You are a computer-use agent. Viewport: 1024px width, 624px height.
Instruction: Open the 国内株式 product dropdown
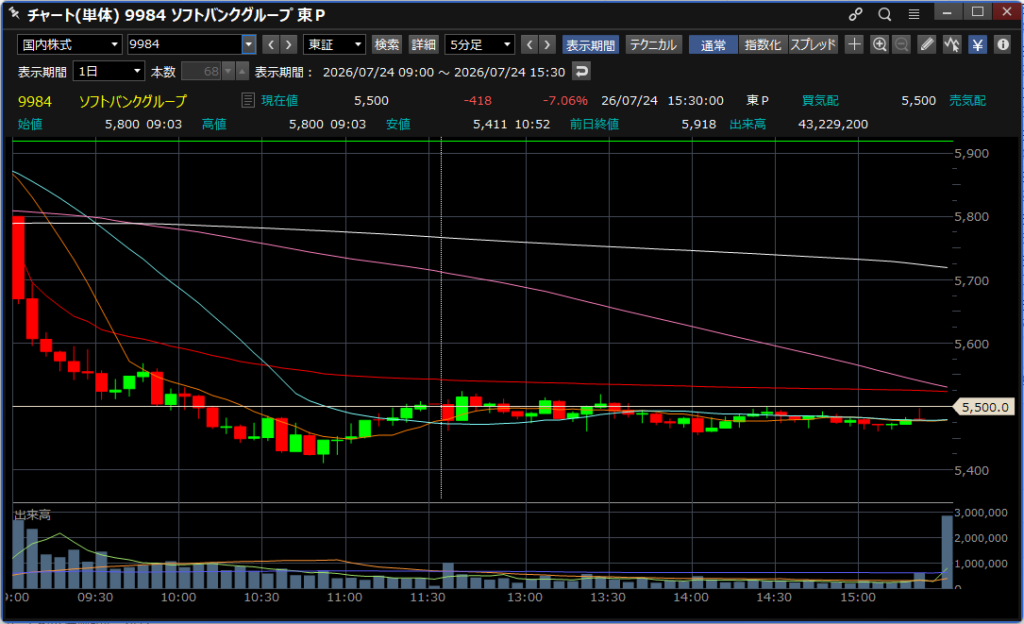click(70, 44)
